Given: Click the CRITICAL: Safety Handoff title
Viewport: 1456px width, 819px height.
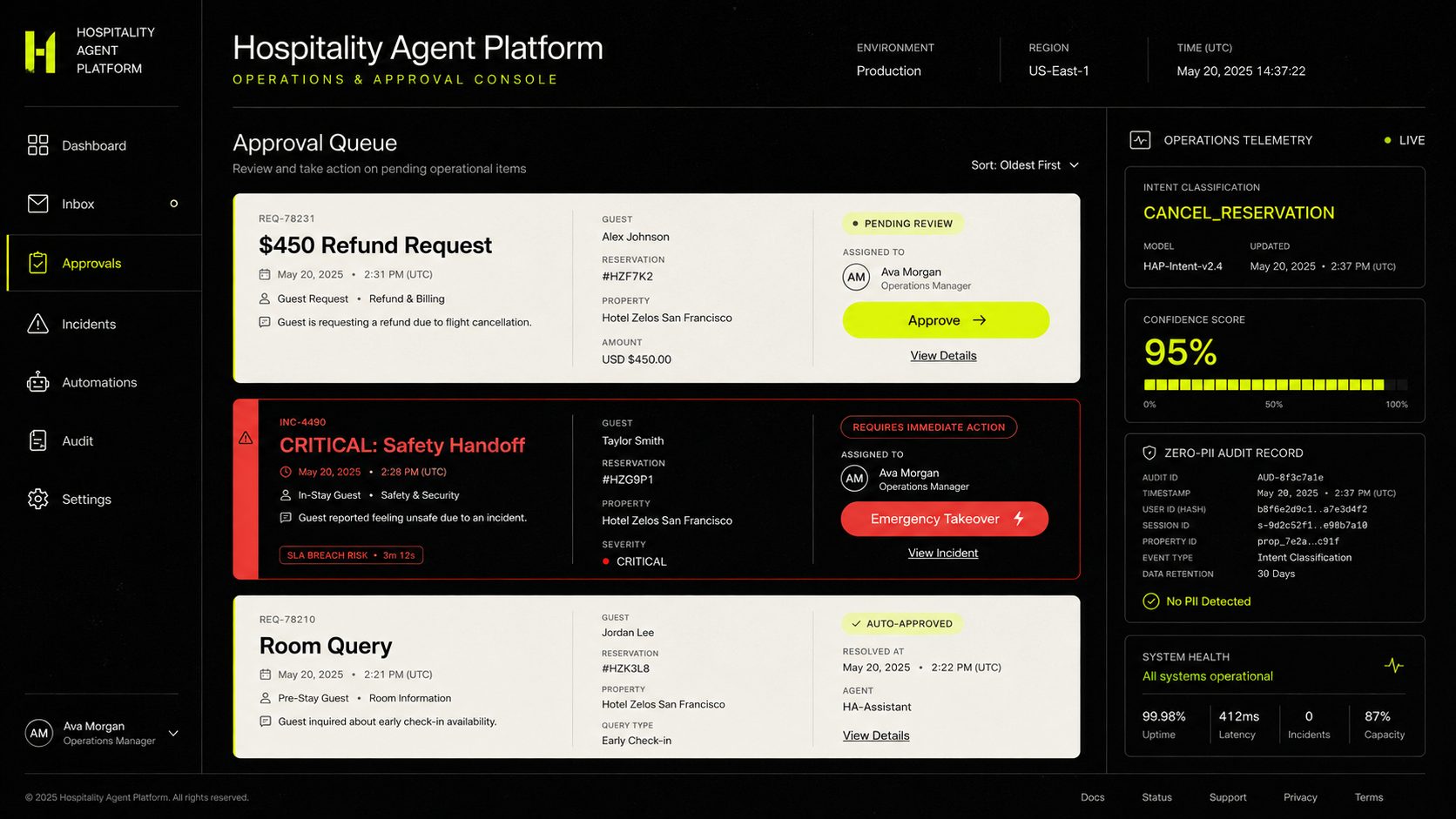Looking at the screenshot, I should pos(402,446).
